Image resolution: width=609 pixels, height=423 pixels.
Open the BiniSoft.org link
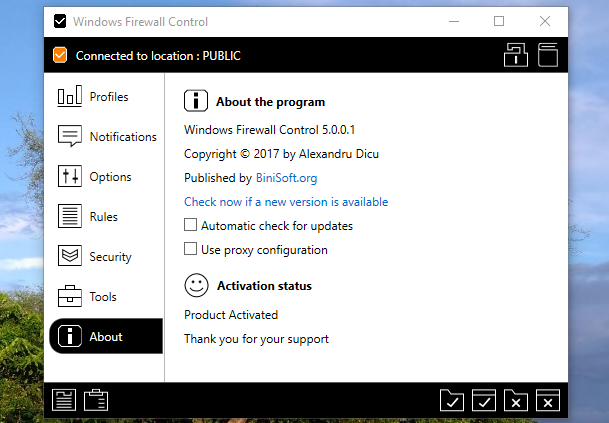click(286, 178)
